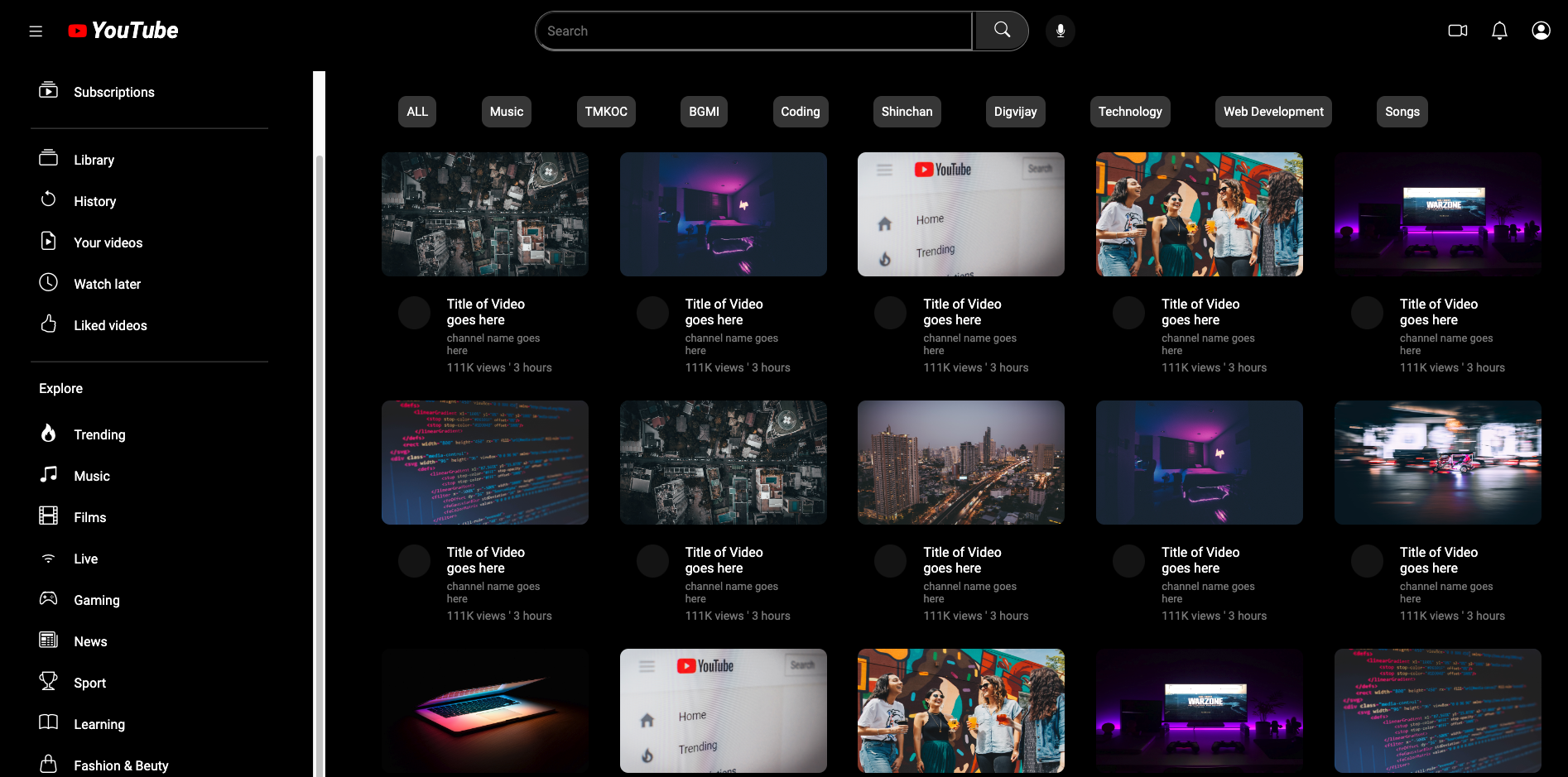Click the search magnifier button
Viewport: 1568px width, 777px height.
(x=1002, y=31)
